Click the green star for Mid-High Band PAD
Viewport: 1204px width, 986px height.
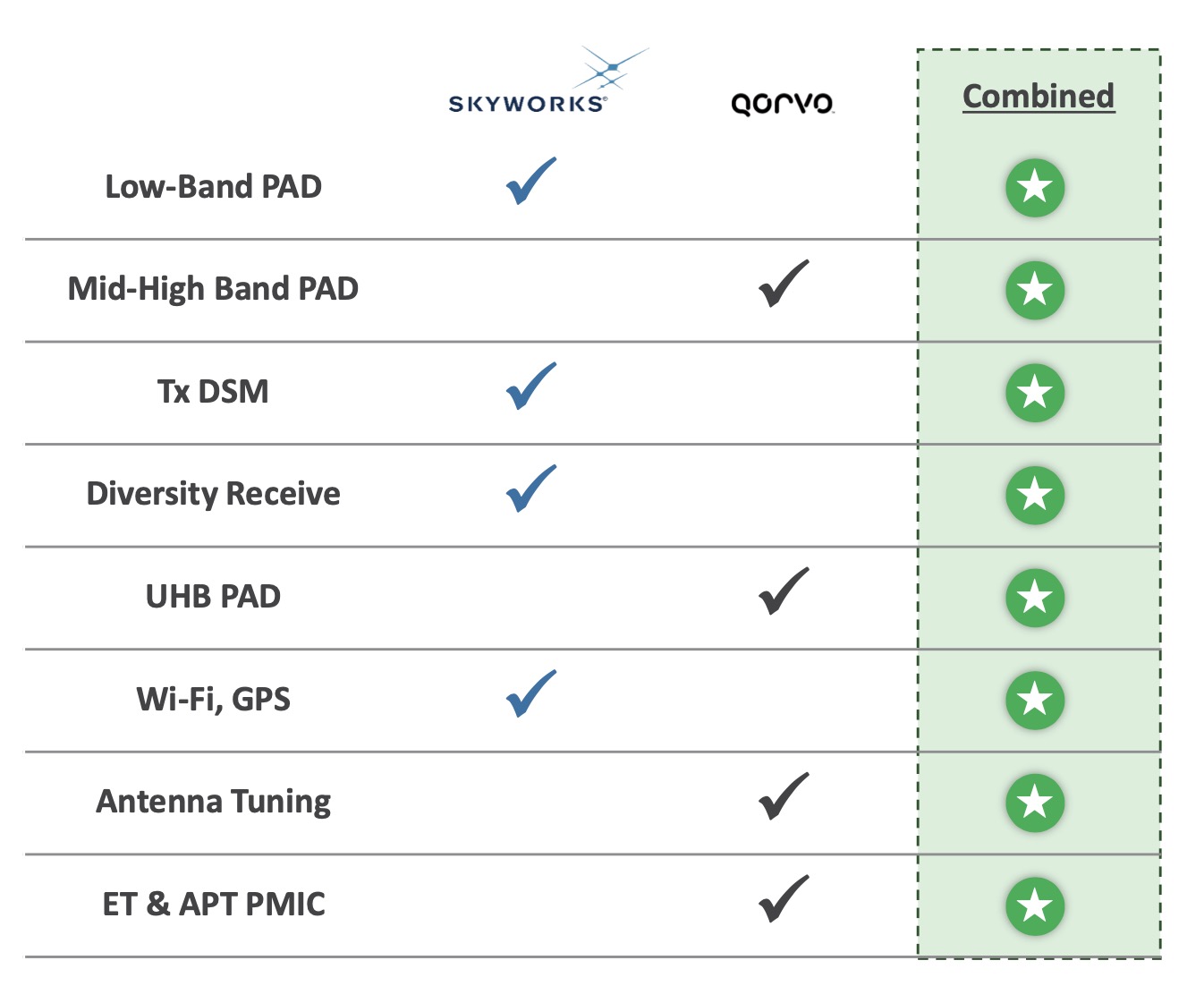[x=1035, y=290]
